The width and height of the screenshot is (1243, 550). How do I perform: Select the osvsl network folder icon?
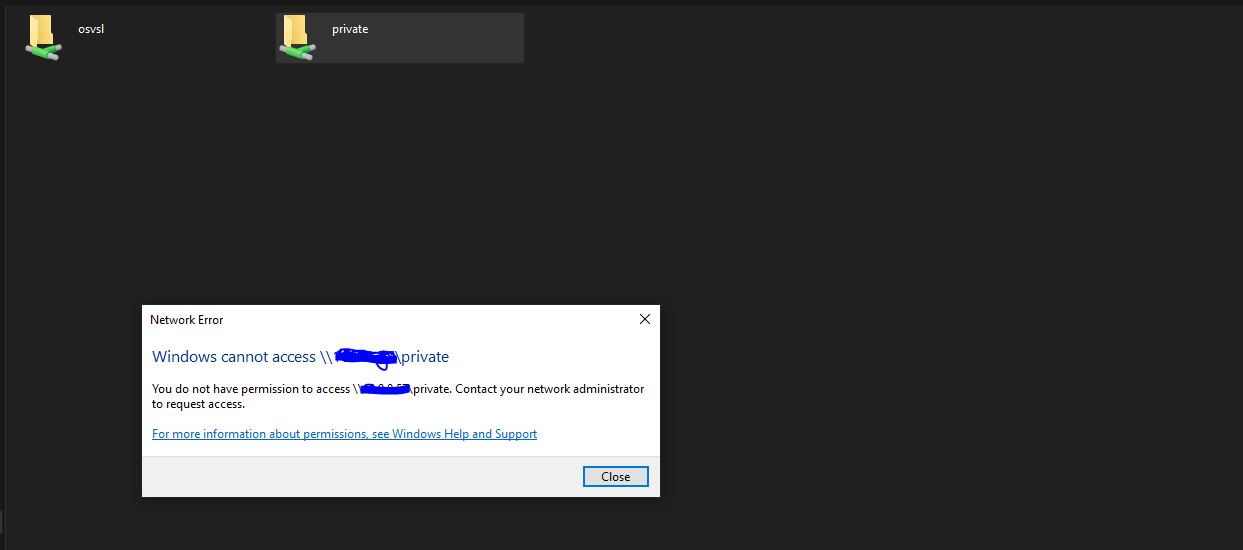[x=43, y=38]
